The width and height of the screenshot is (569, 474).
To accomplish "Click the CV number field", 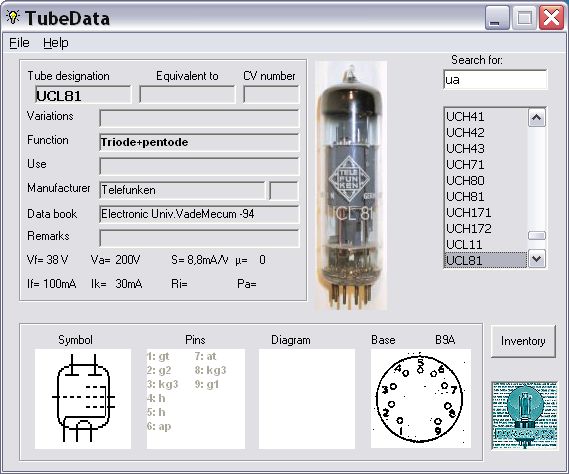I will (271, 94).
